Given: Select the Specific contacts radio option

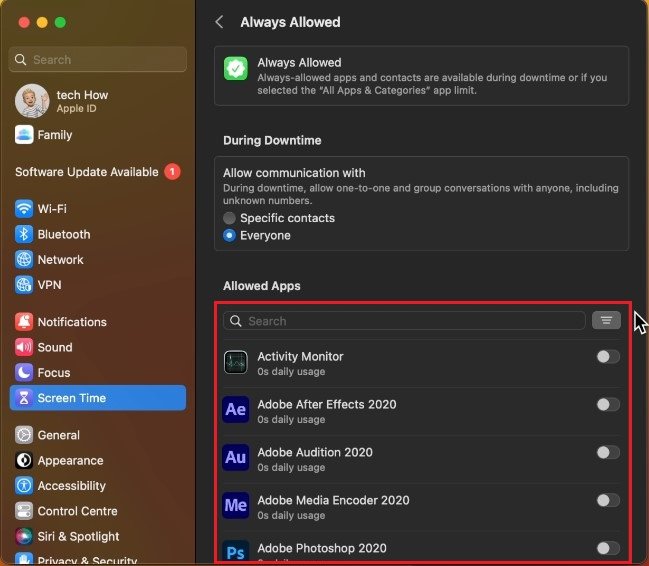Looking at the screenshot, I should coord(230,218).
